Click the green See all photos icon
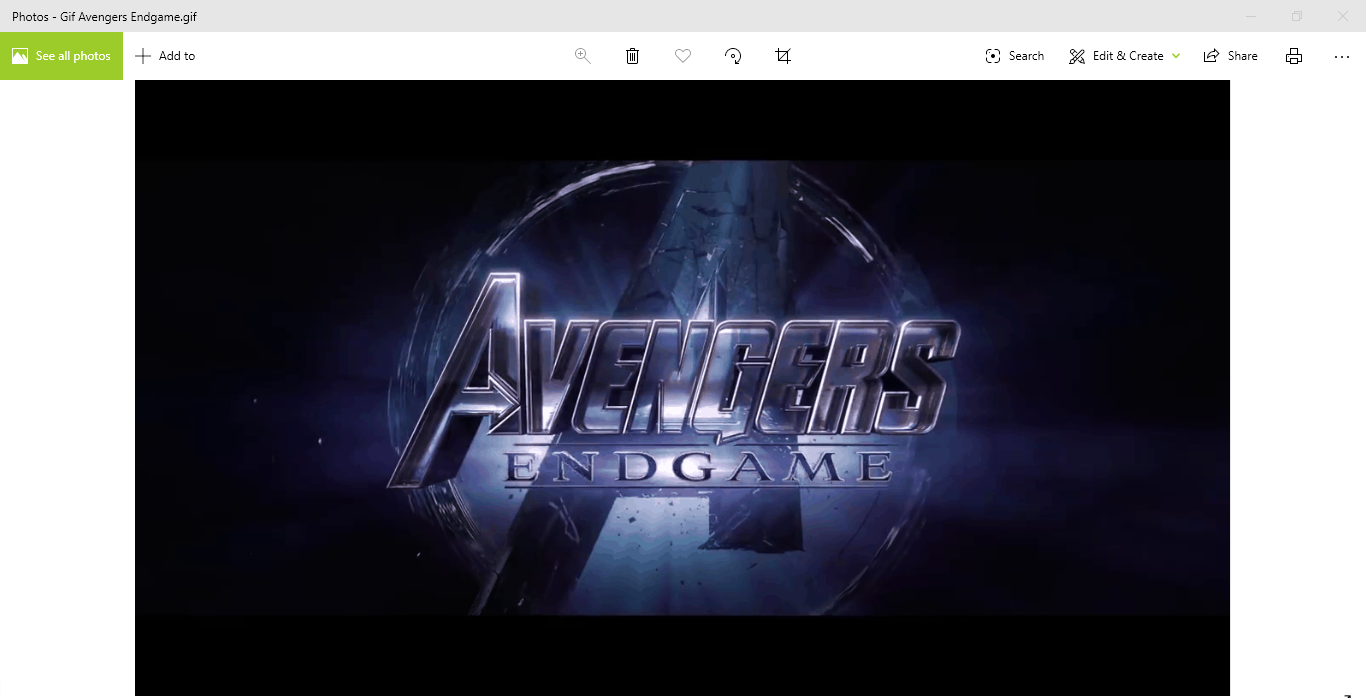The image size is (1366, 698). [19, 56]
